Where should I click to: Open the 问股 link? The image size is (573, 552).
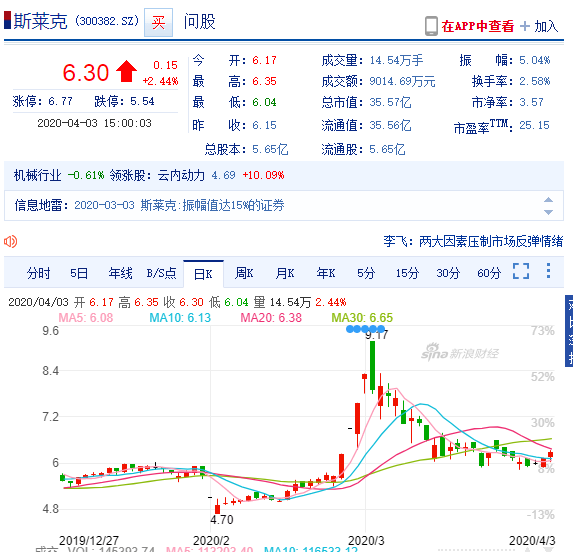(x=200, y=22)
